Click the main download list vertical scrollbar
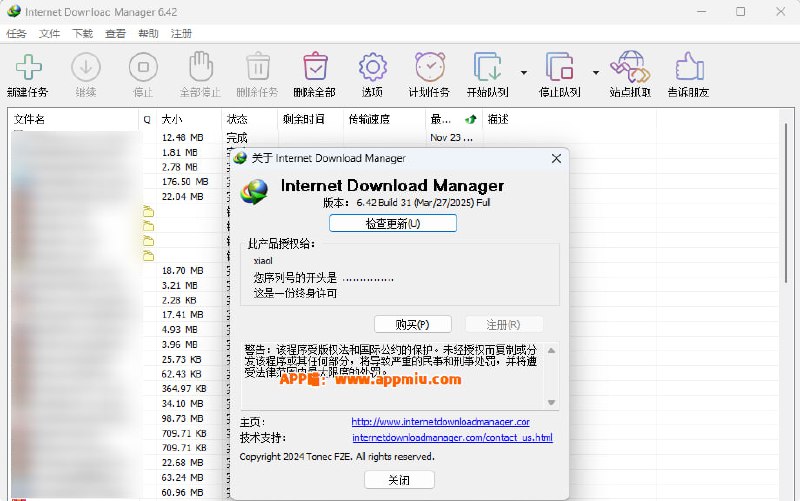Image resolution: width=800 pixels, height=501 pixels. click(x=786, y=202)
